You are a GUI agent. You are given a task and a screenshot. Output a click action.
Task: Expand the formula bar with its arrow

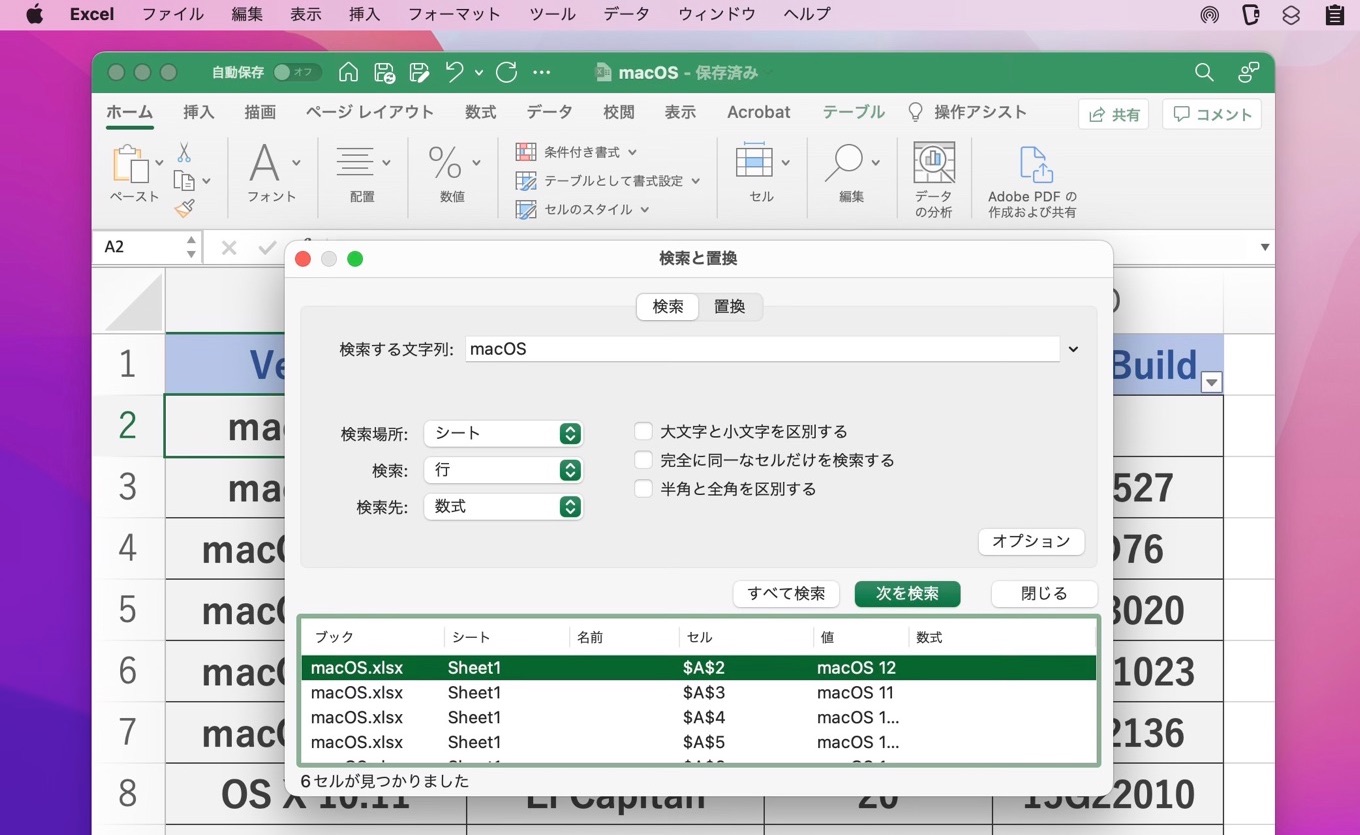click(x=1265, y=247)
